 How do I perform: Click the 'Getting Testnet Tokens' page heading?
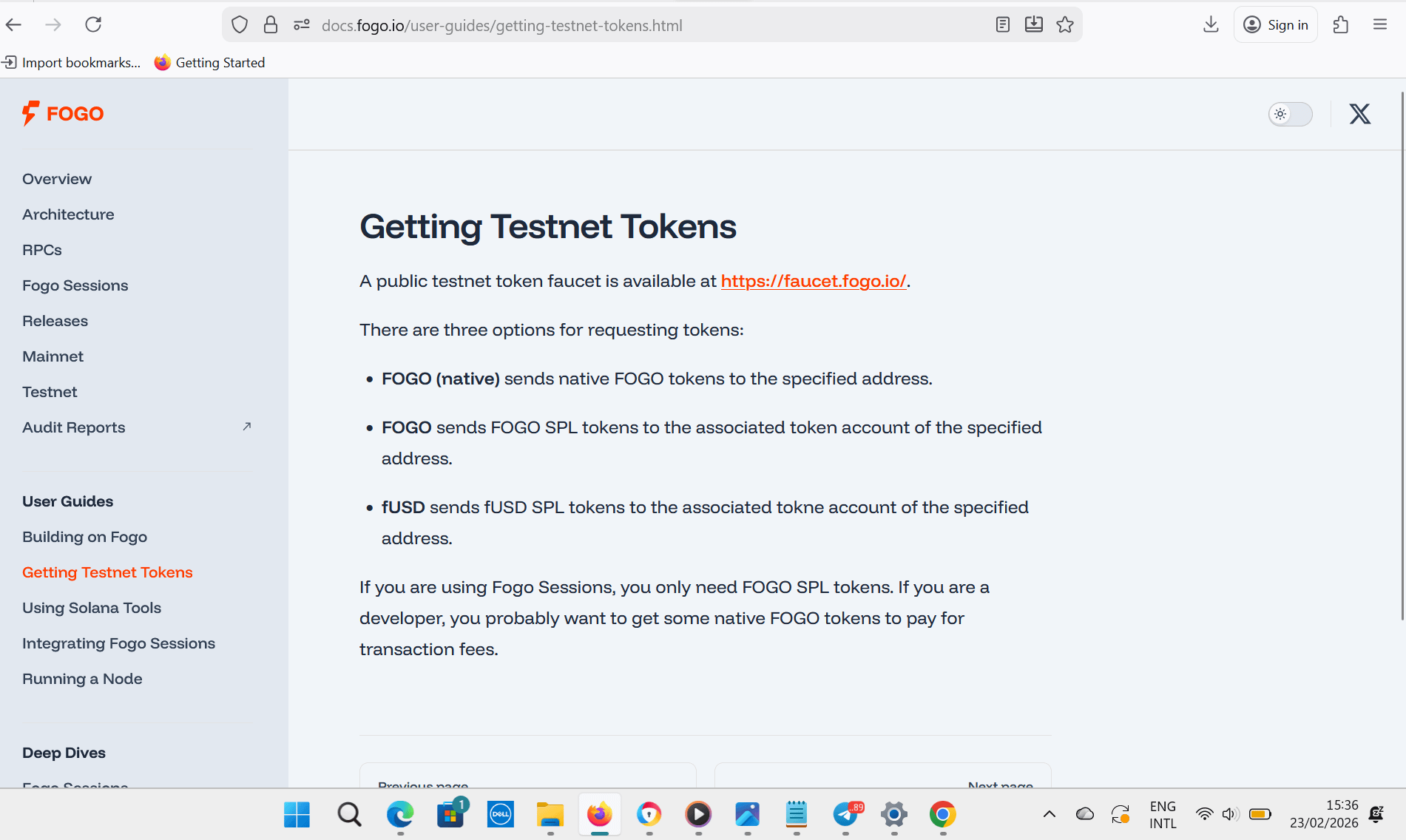click(x=548, y=226)
